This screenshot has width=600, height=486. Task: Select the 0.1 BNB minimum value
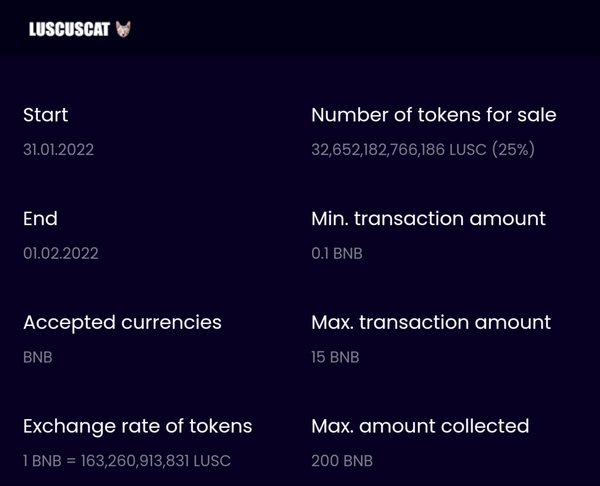click(337, 253)
